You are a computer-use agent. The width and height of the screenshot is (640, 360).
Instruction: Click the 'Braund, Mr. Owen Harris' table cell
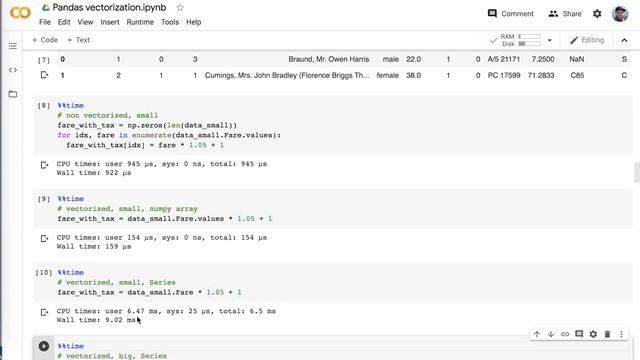click(329, 59)
